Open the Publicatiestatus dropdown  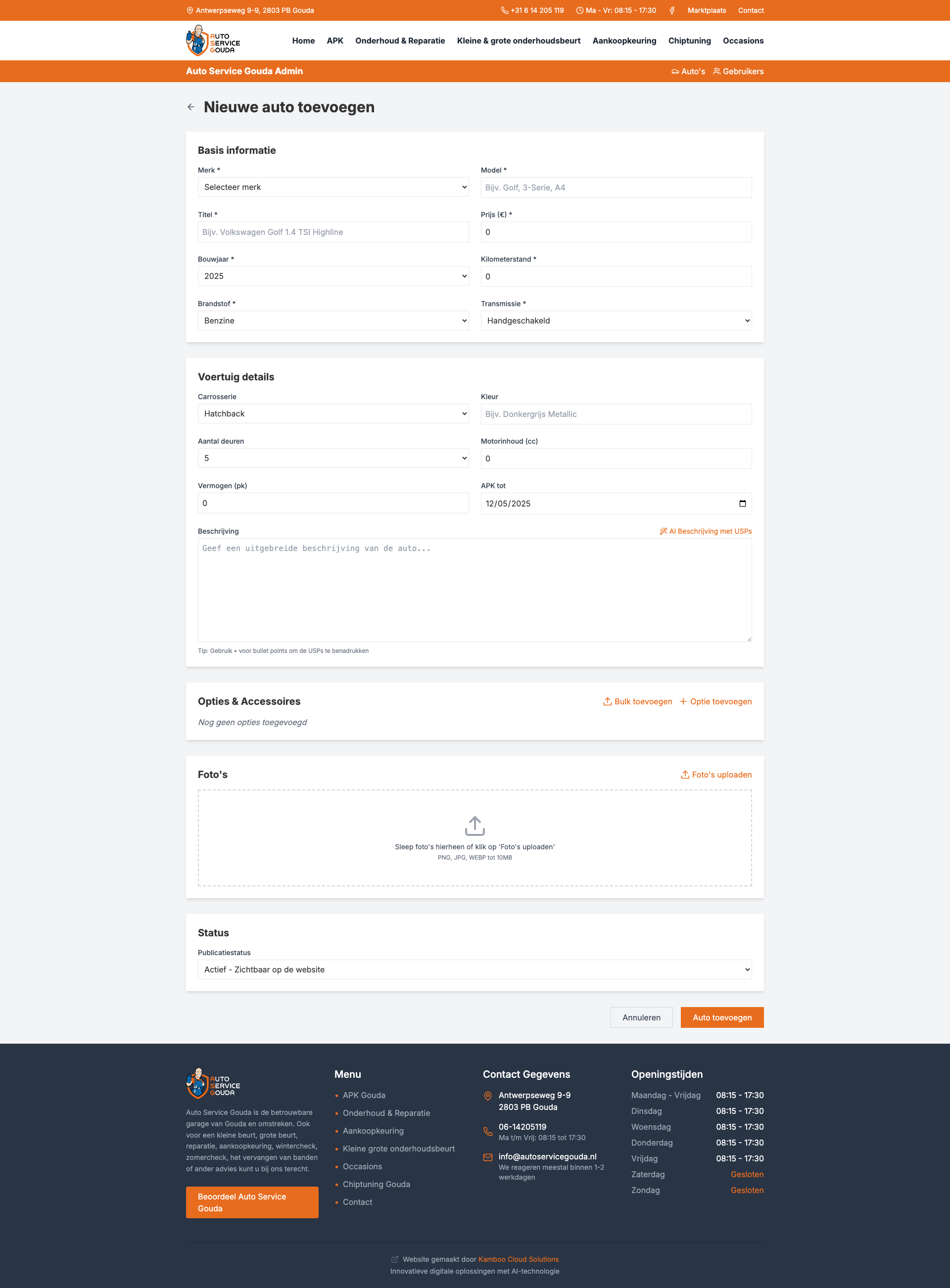click(x=475, y=969)
